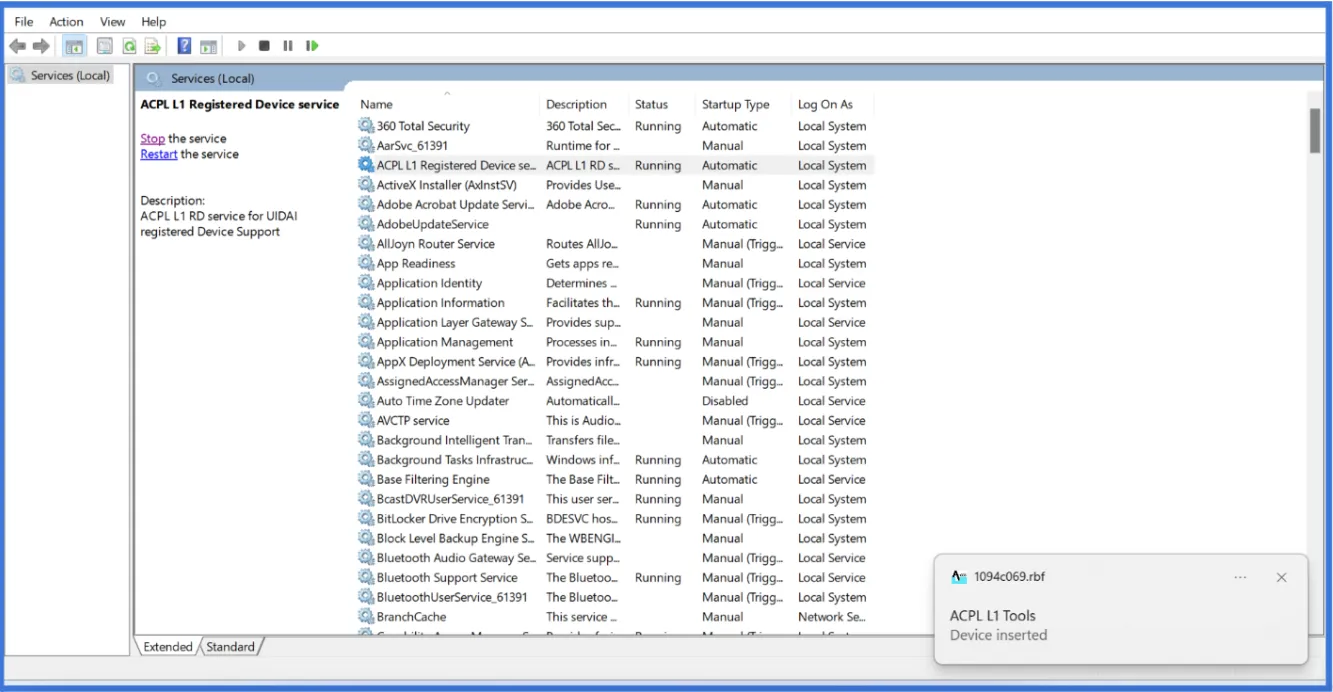Toggle Show/Hide Action Pane toolbar icon
This screenshot has width=1333, height=692.
tap(208, 46)
